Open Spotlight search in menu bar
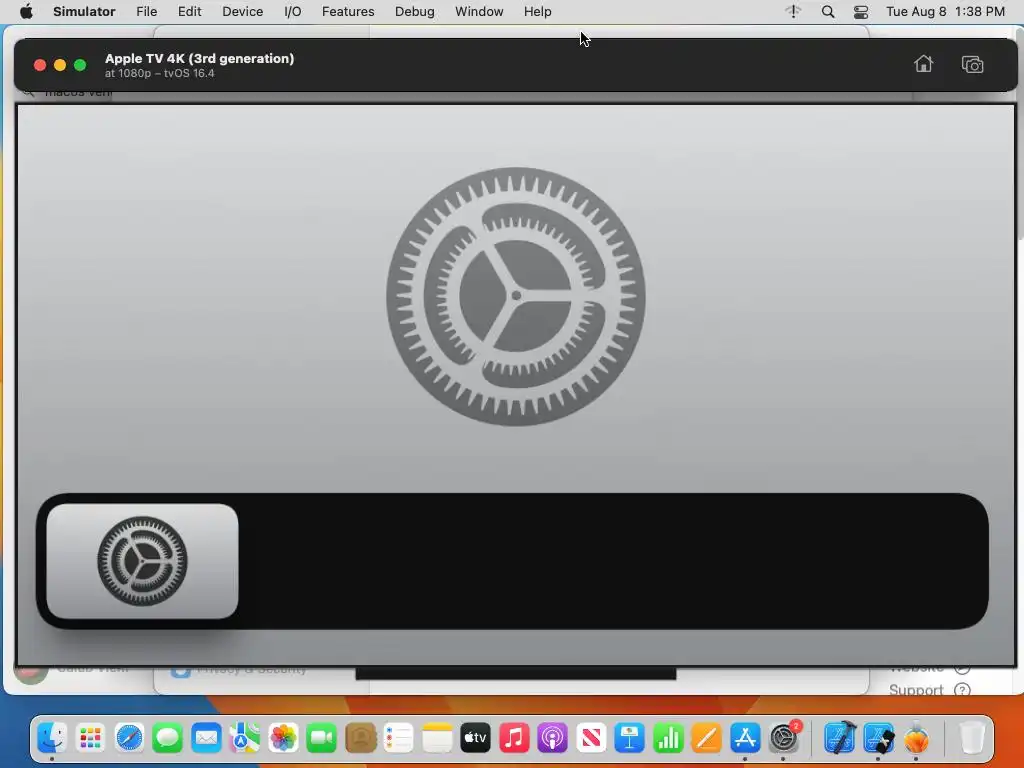The width and height of the screenshot is (1024, 768). pyautogui.click(x=827, y=12)
